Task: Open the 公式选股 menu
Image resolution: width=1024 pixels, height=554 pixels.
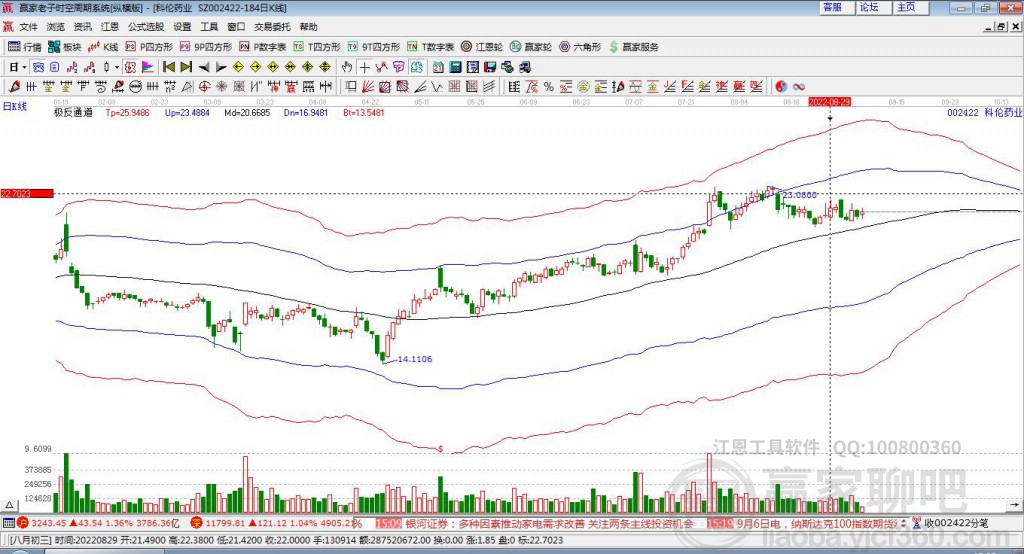Action: [x=146, y=27]
